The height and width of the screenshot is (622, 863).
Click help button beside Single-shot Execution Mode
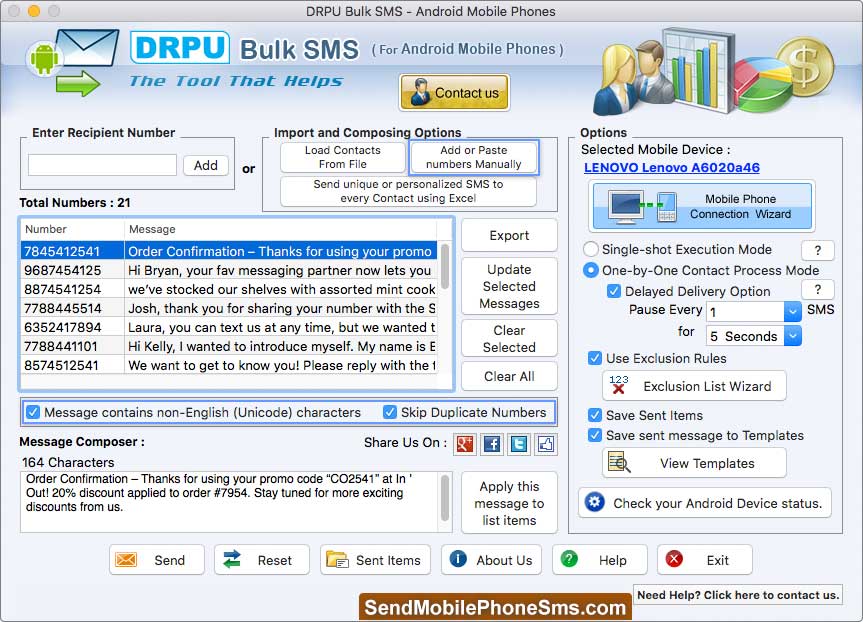pos(818,250)
